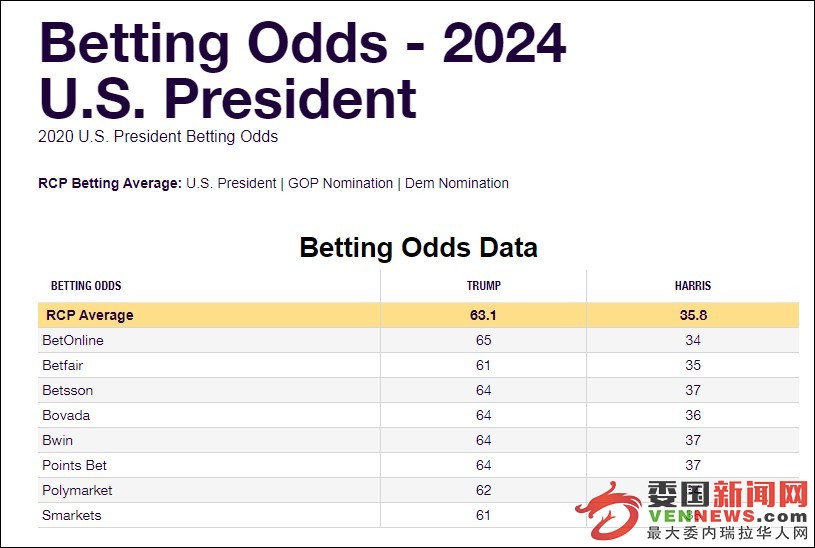This screenshot has height=548, width=815.
Task: Select the RCP Average highlighted row
Action: pyautogui.click(x=418, y=315)
